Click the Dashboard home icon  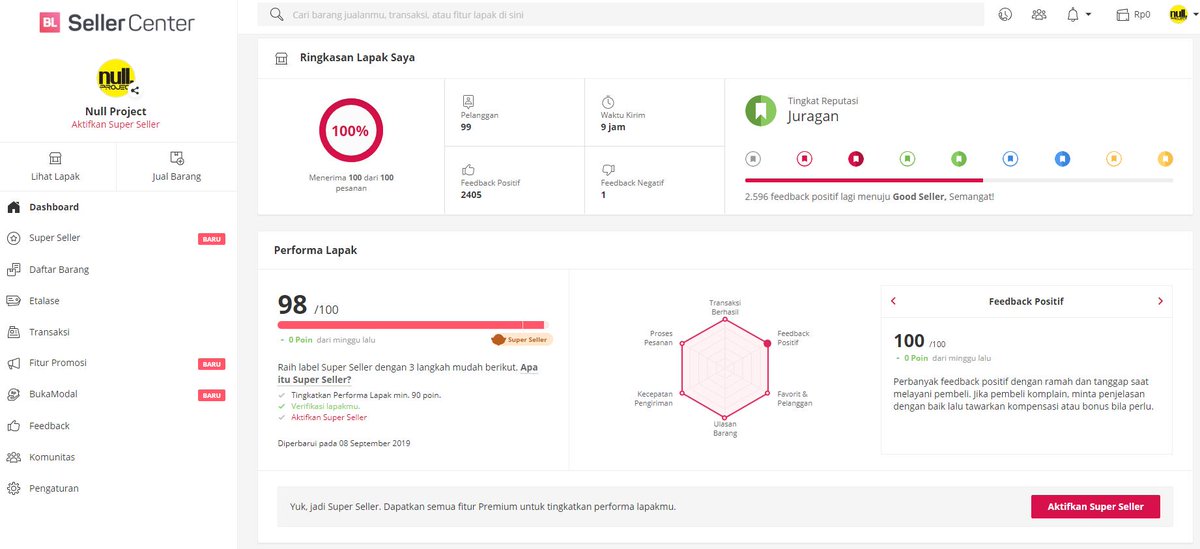(x=13, y=207)
